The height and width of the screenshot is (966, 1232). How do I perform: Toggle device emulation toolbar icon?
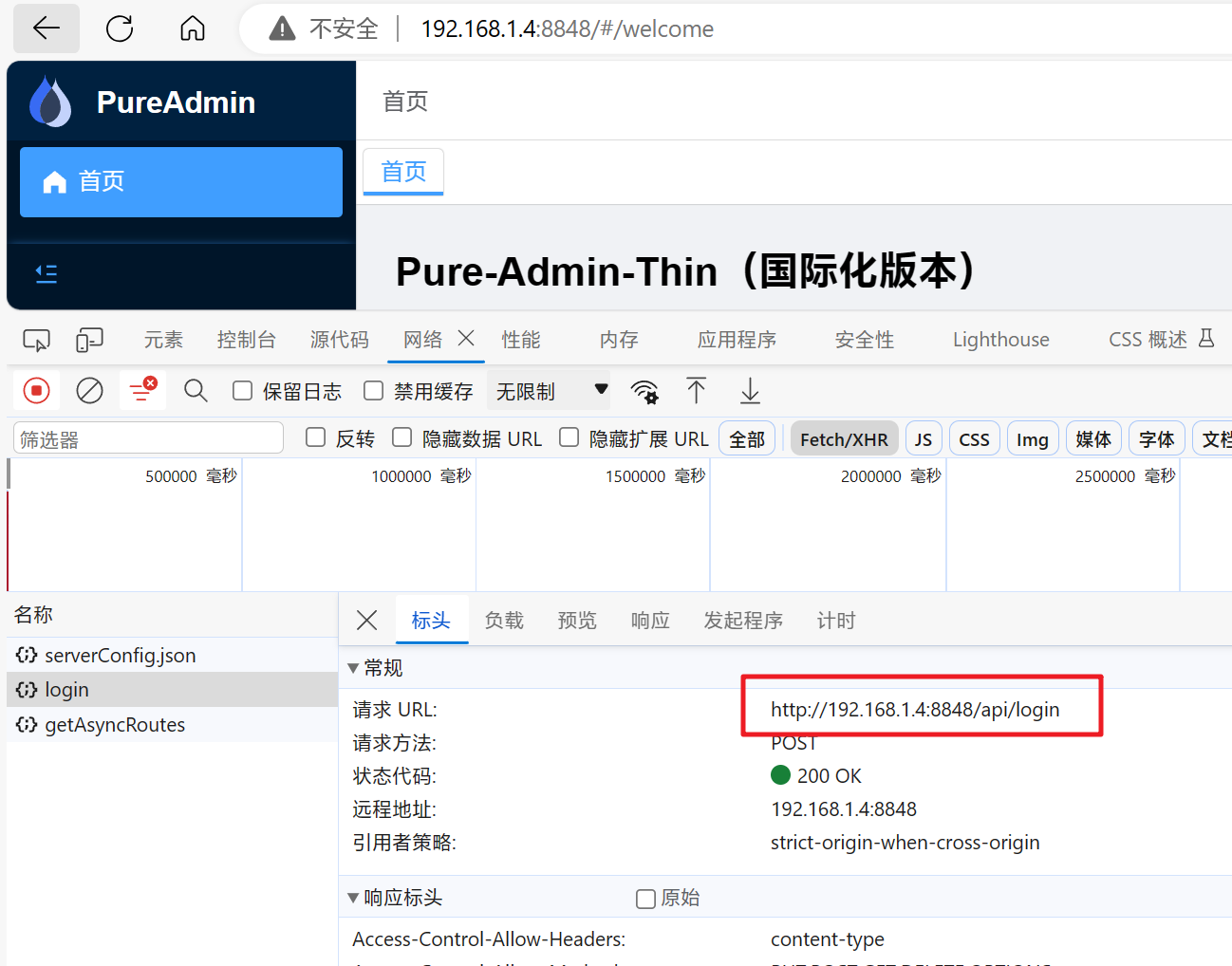click(90, 340)
